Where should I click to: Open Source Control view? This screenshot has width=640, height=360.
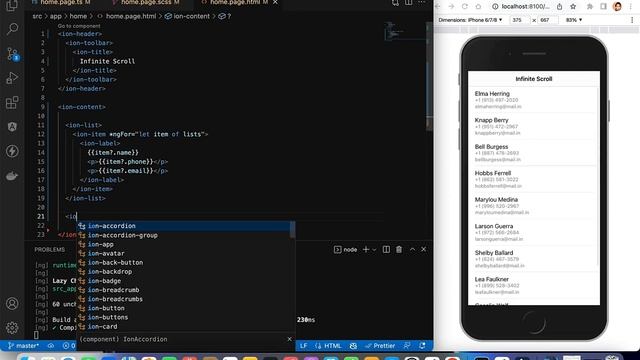click(12, 53)
